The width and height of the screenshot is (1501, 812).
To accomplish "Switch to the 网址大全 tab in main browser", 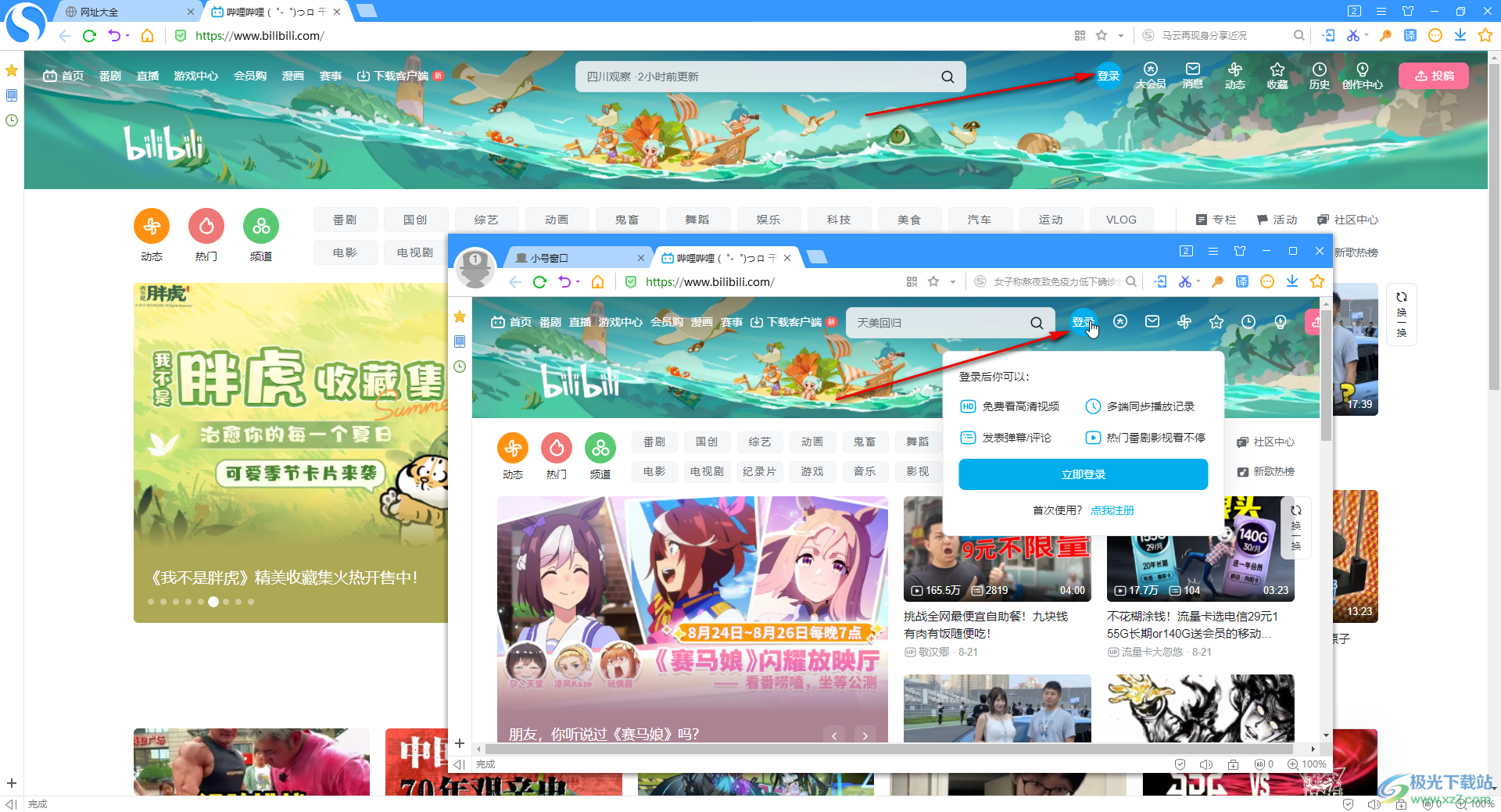I will coord(129,12).
